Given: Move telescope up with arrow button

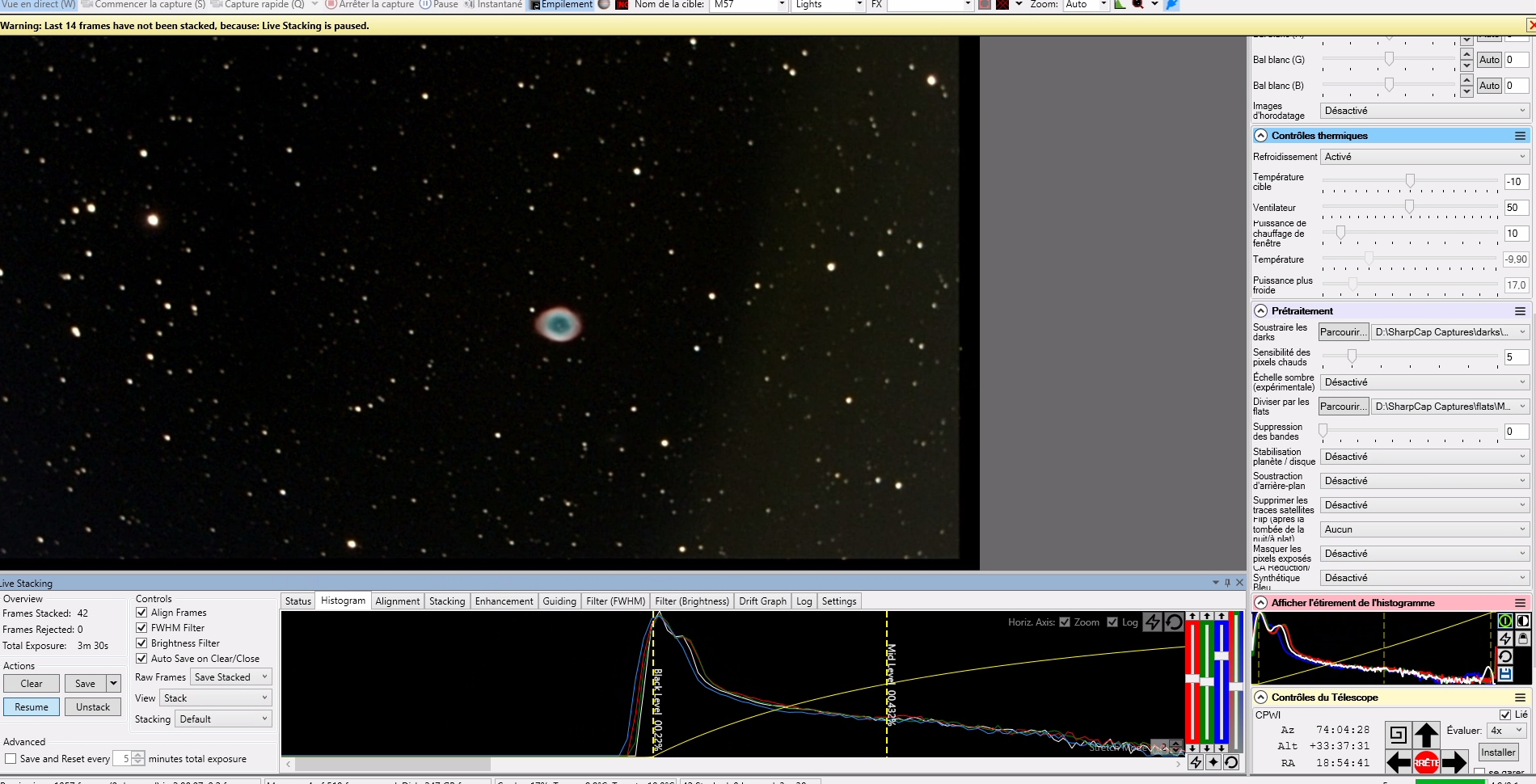Looking at the screenshot, I should point(1426,735).
